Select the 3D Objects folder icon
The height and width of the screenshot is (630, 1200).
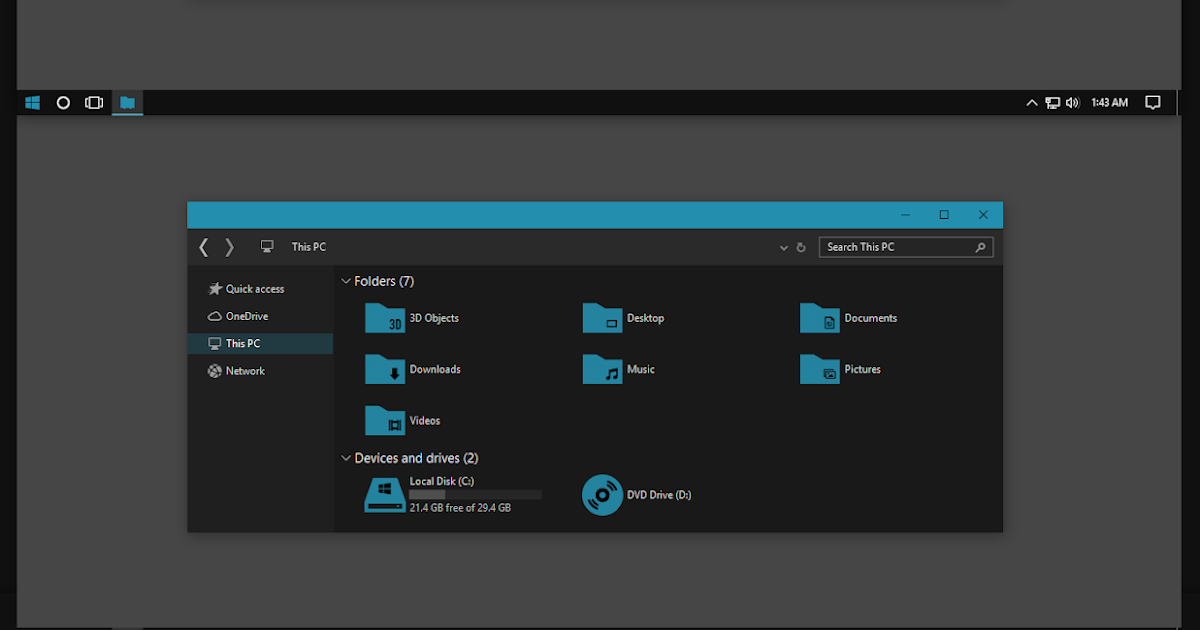tap(385, 318)
